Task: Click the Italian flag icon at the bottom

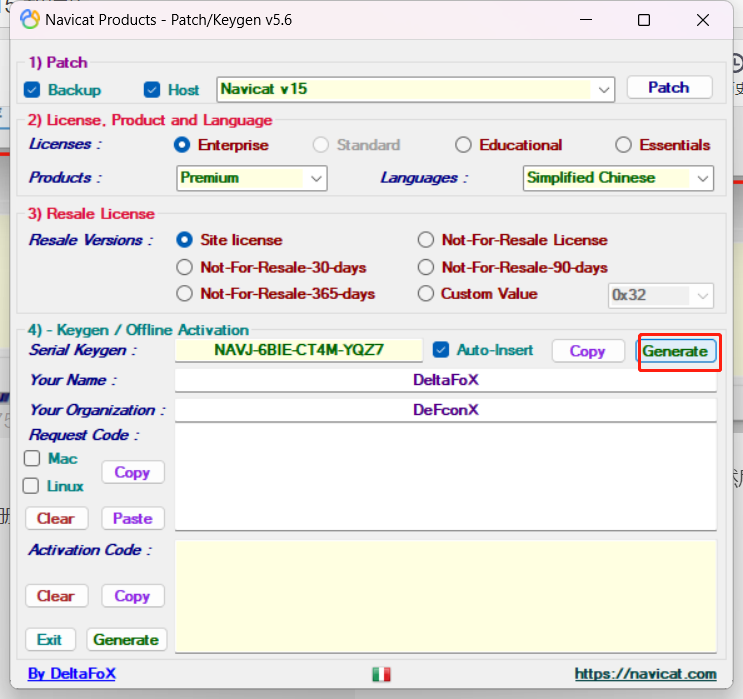Action: (x=380, y=674)
